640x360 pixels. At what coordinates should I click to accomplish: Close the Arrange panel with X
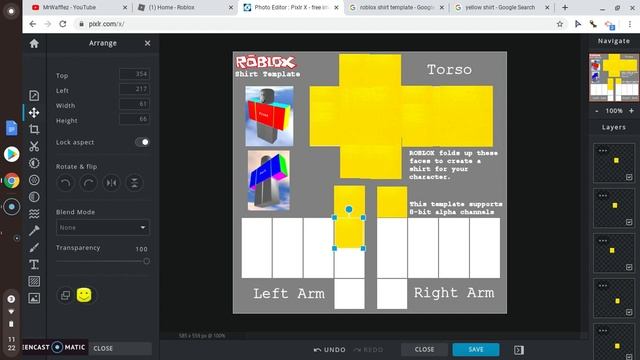147,43
